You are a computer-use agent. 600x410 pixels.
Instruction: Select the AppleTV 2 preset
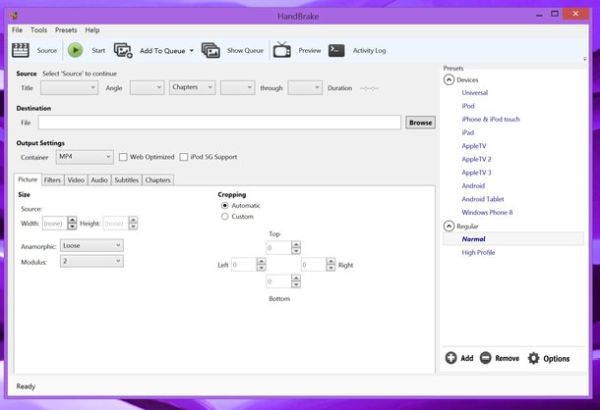476,159
